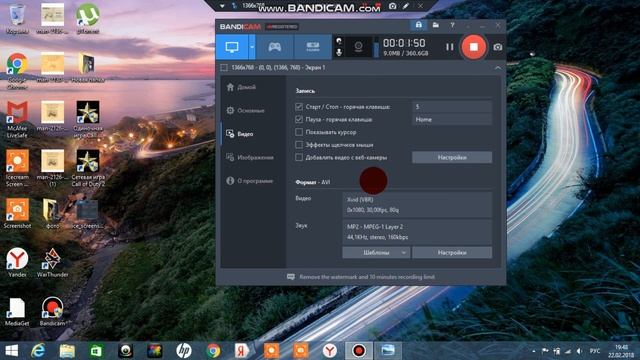The width and height of the screenshot is (640, 360).
Task: Open MediaGet desktop shortcut
Action: (17, 311)
